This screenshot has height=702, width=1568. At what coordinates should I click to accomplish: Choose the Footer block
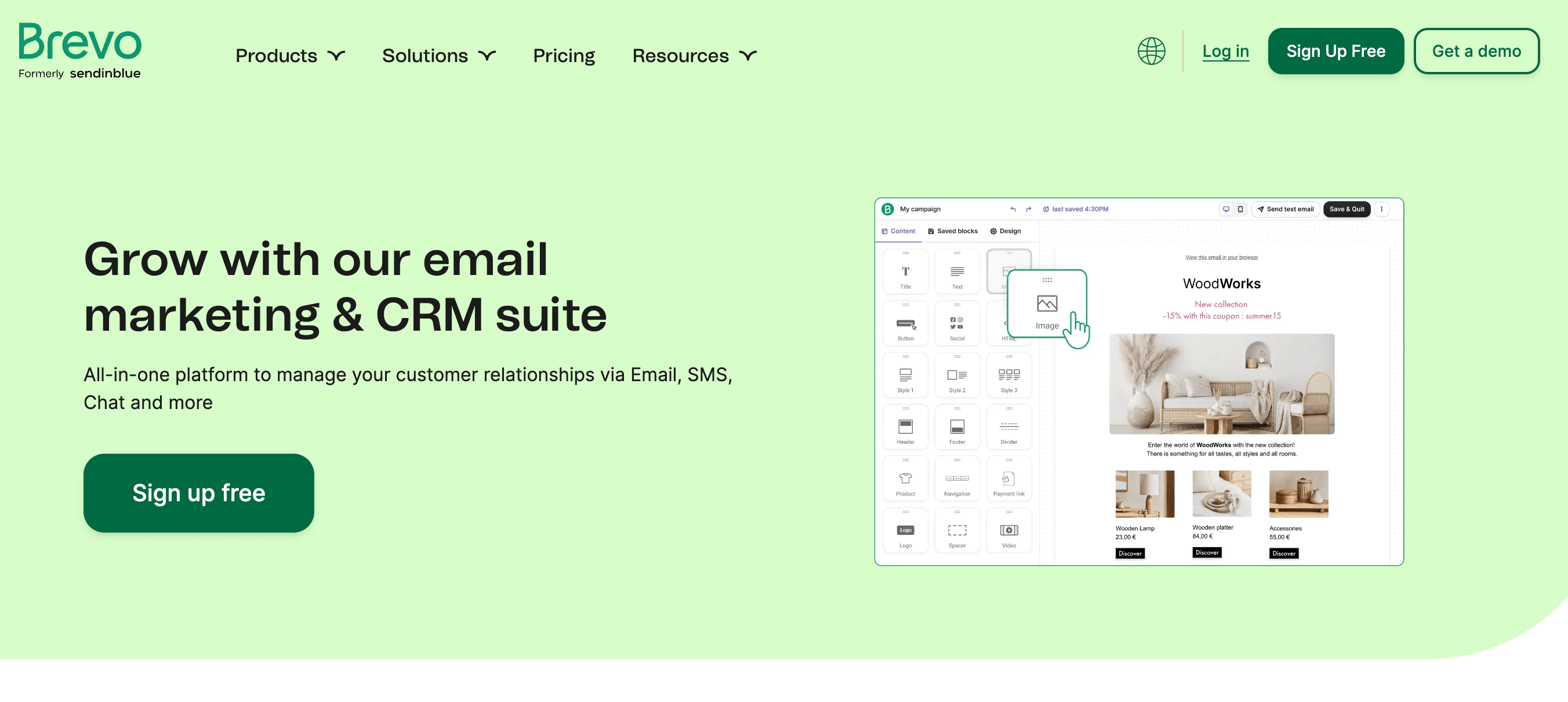pos(957,427)
